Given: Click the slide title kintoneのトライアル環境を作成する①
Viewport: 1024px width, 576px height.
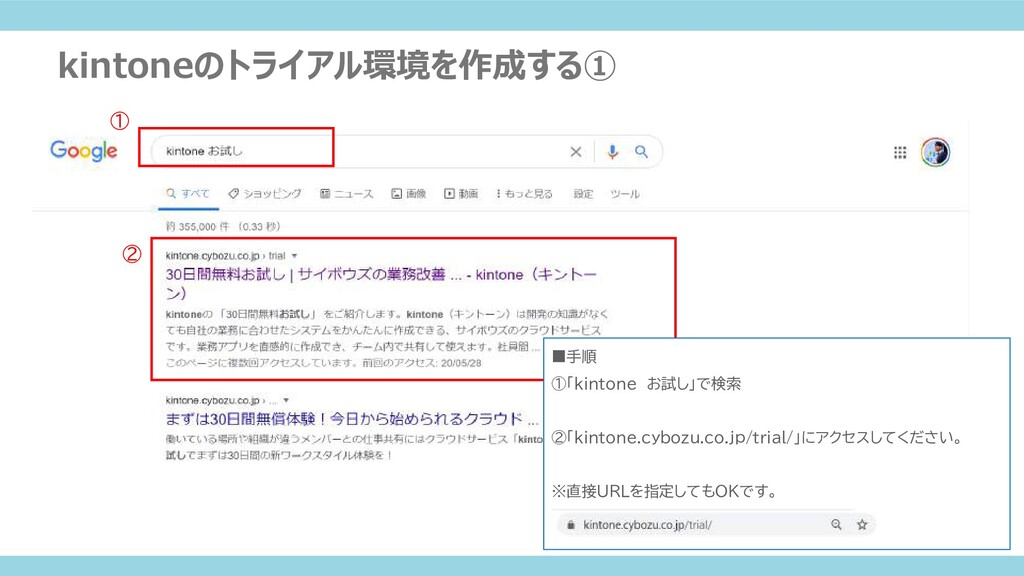Looking at the screenshot, I should [x=337, y=65].
